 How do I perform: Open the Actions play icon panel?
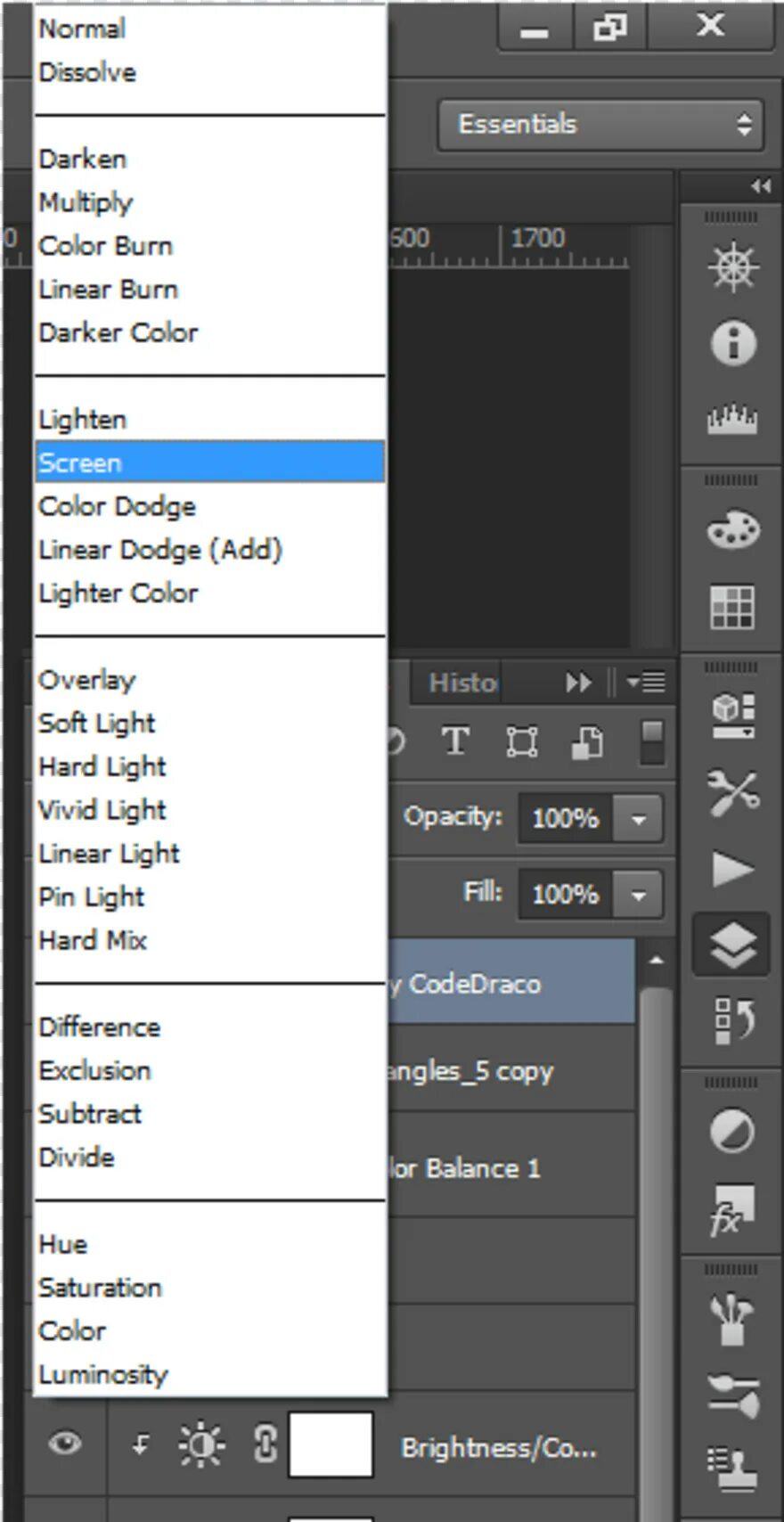[732, 869]
